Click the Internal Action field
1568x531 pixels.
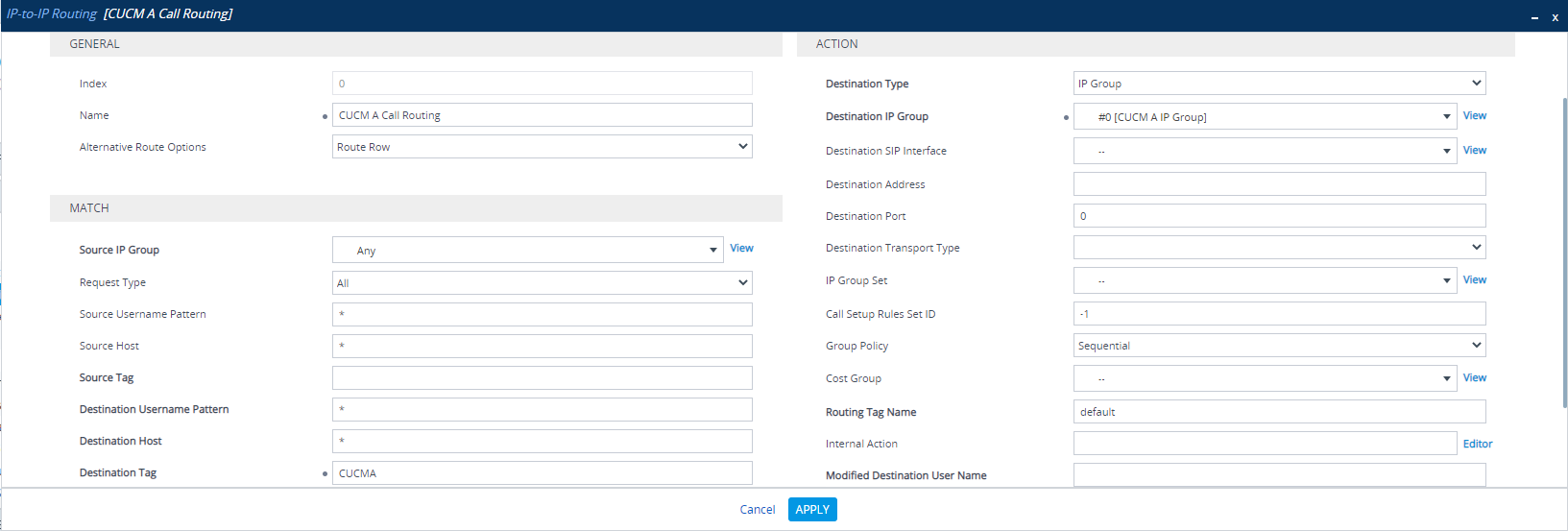(x=1265, y=444)
